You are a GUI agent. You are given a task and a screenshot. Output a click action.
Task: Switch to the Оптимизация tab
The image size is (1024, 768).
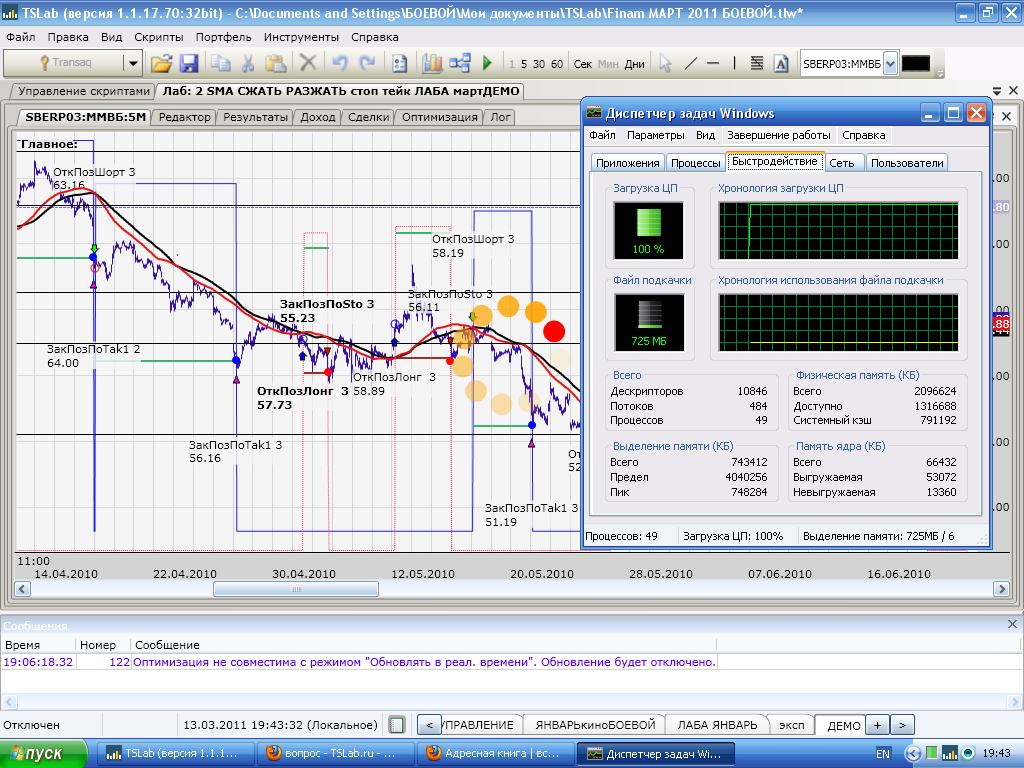(440, 117)
